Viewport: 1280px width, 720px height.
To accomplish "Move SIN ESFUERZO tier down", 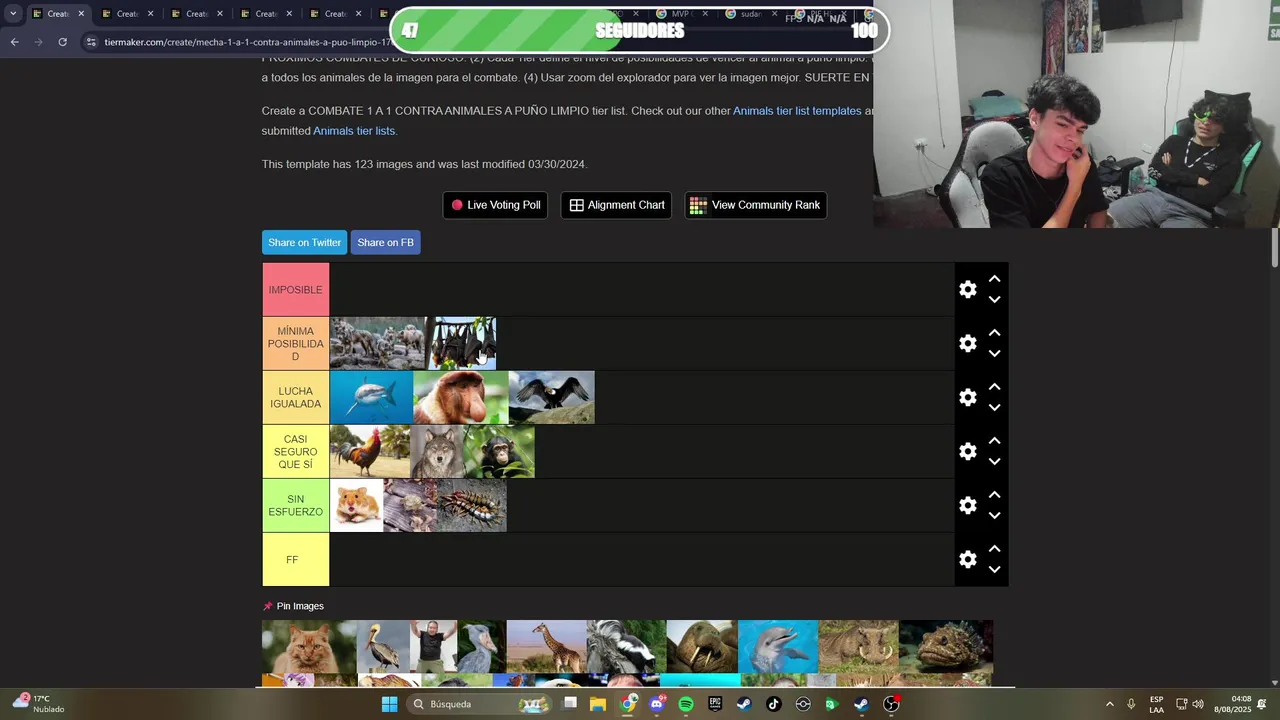I will tap(994, 515).
